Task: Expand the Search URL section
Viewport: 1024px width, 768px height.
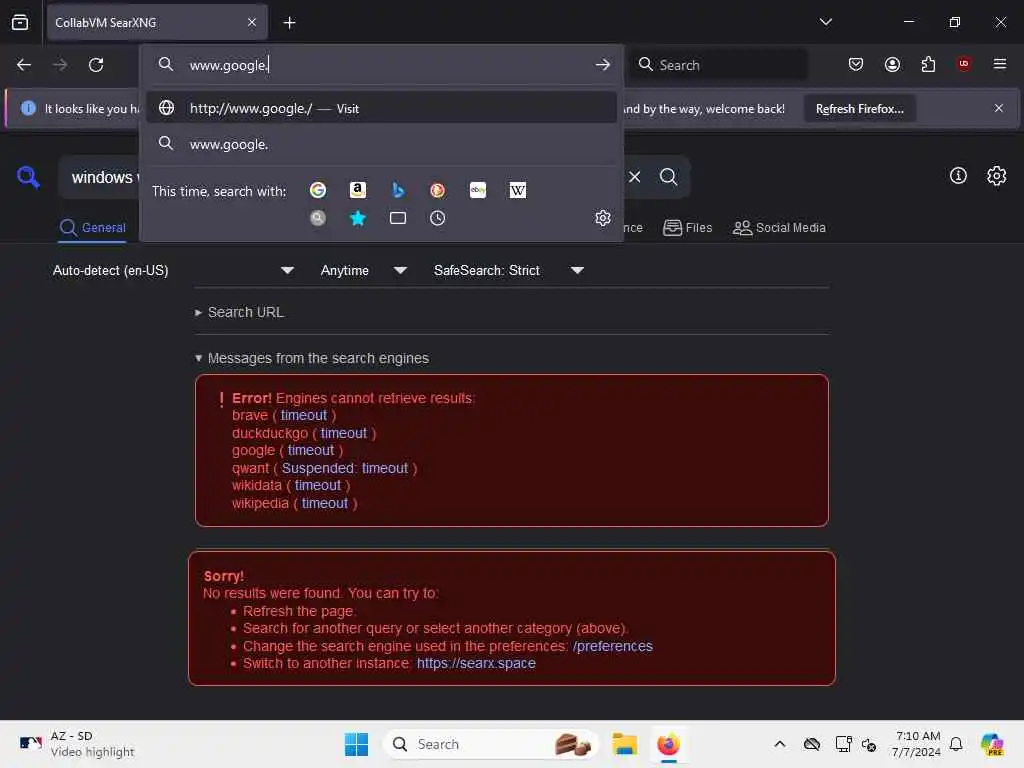Action: (239, 312)
